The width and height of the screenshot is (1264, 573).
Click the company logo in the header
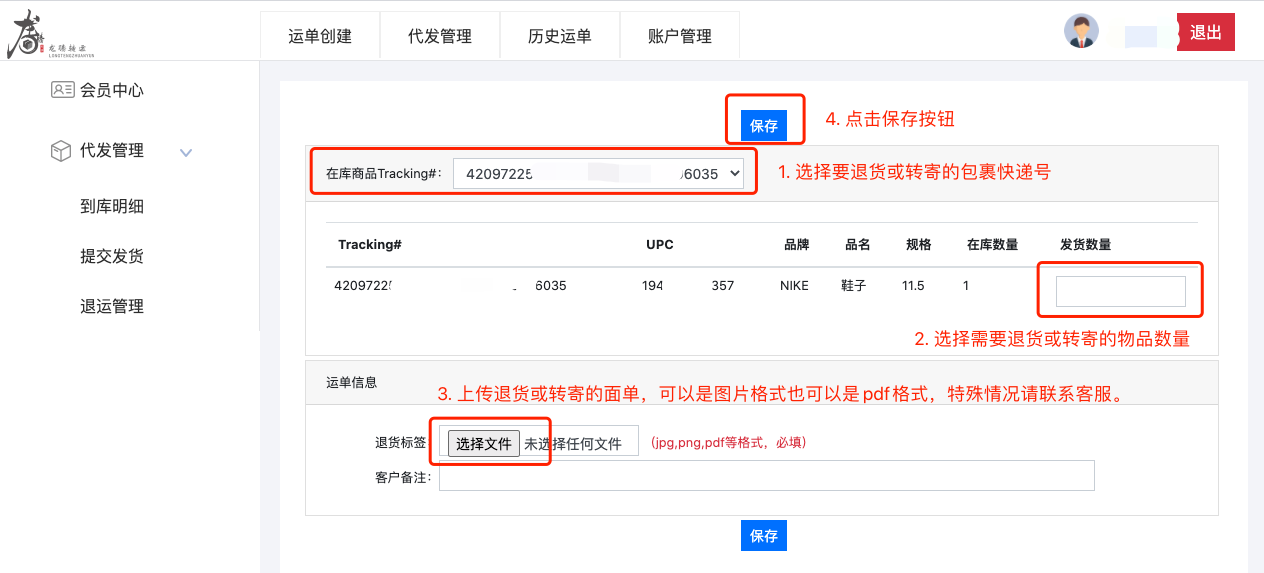tap(50, 35)
